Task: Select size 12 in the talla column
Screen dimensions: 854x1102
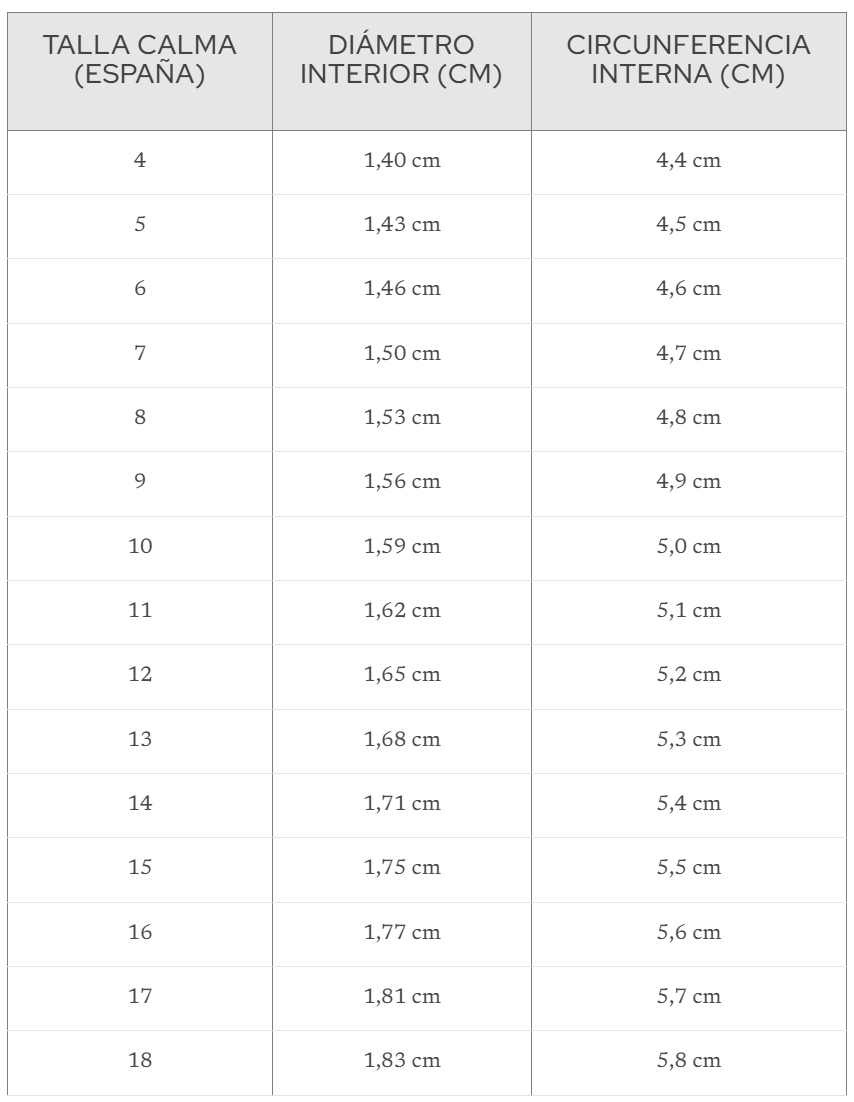Action: coord(140,676)
